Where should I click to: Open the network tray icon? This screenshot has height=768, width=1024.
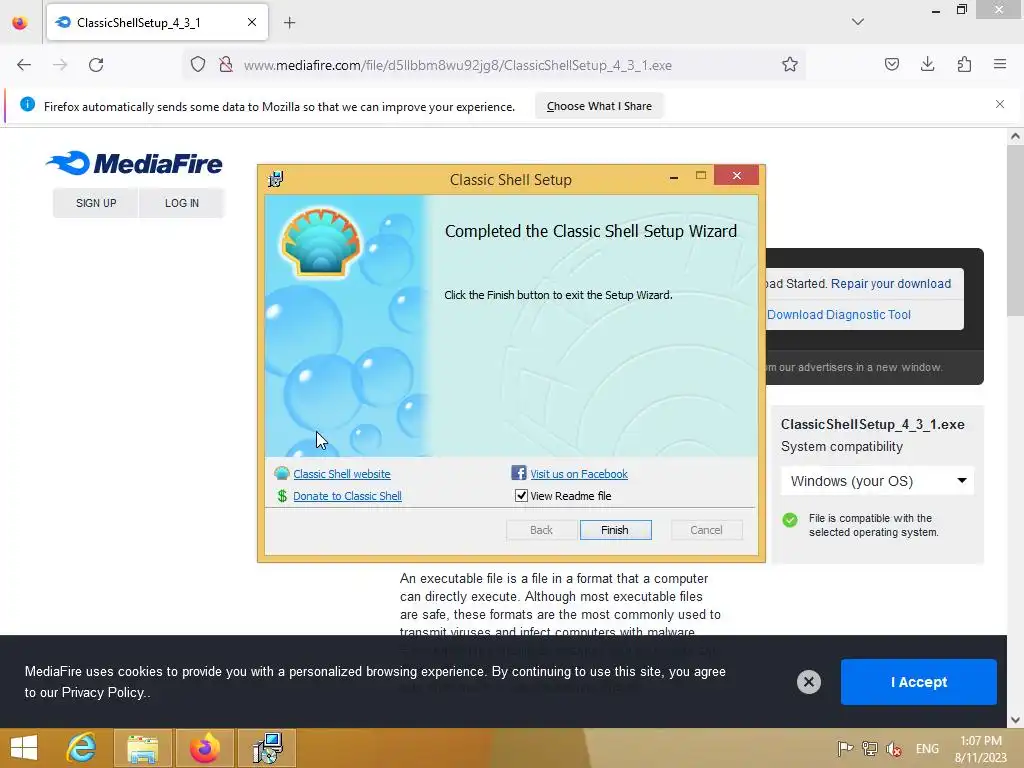pyautogui.click(x=869, y=749)
